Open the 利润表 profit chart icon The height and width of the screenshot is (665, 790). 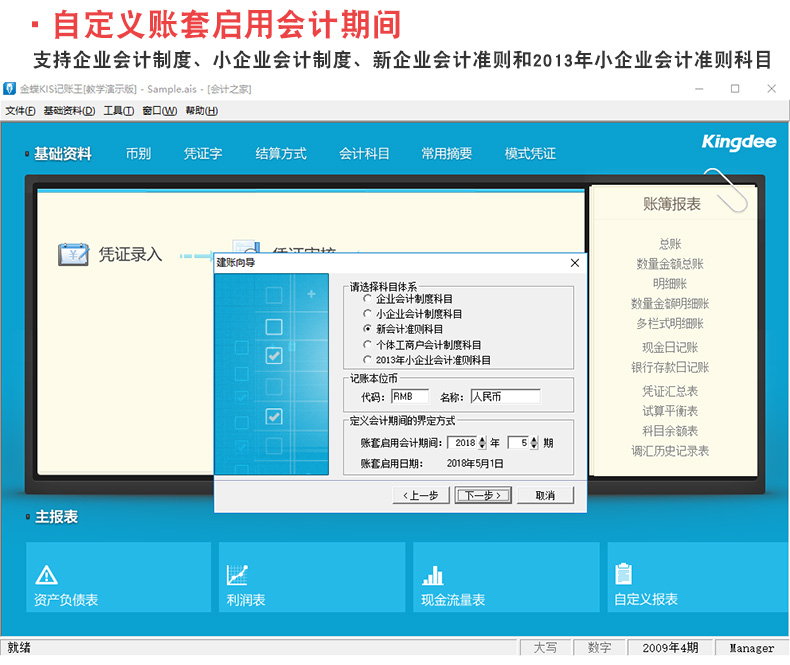click(x=238, y=575)
